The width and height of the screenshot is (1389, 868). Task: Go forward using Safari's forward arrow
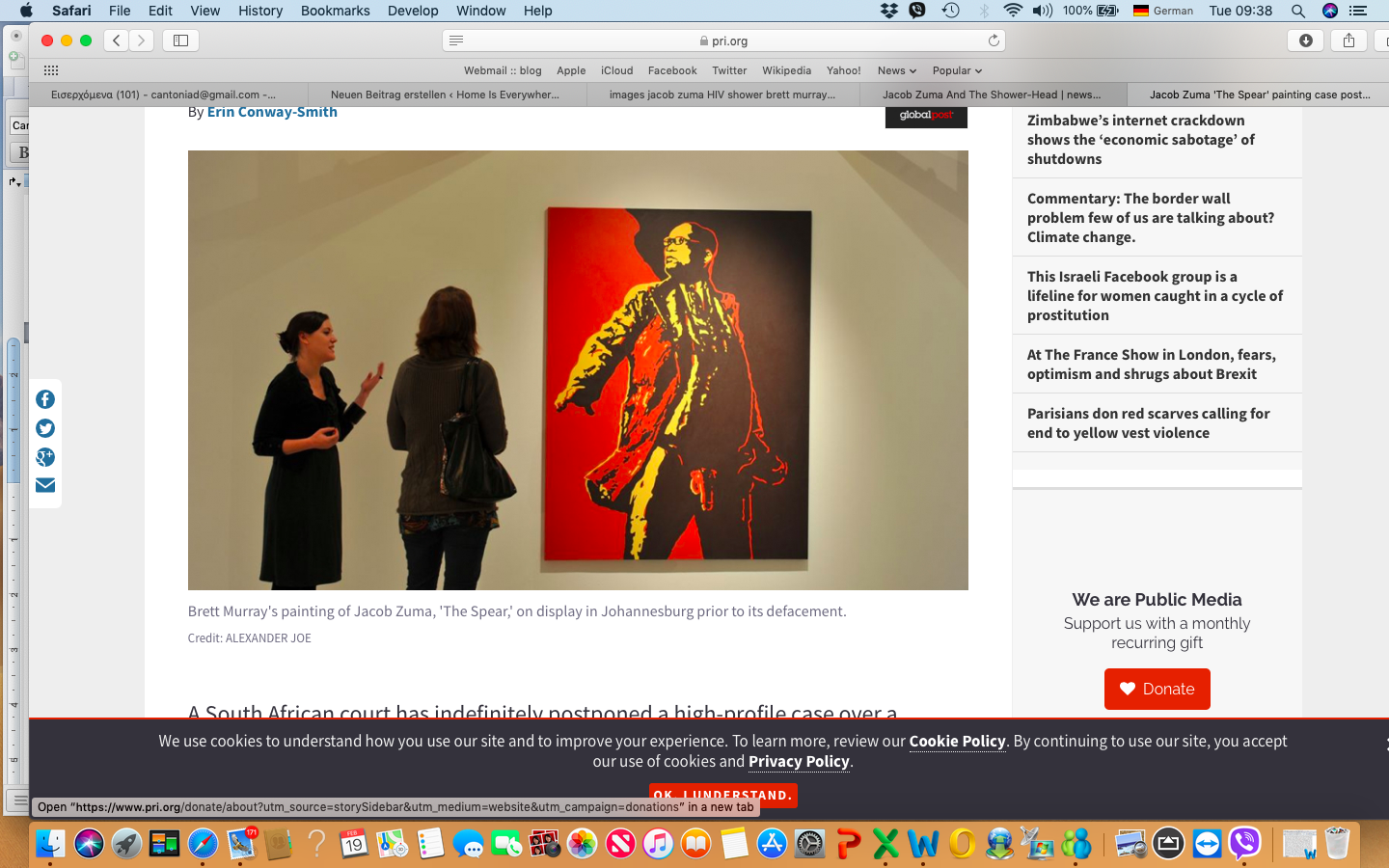141,41
